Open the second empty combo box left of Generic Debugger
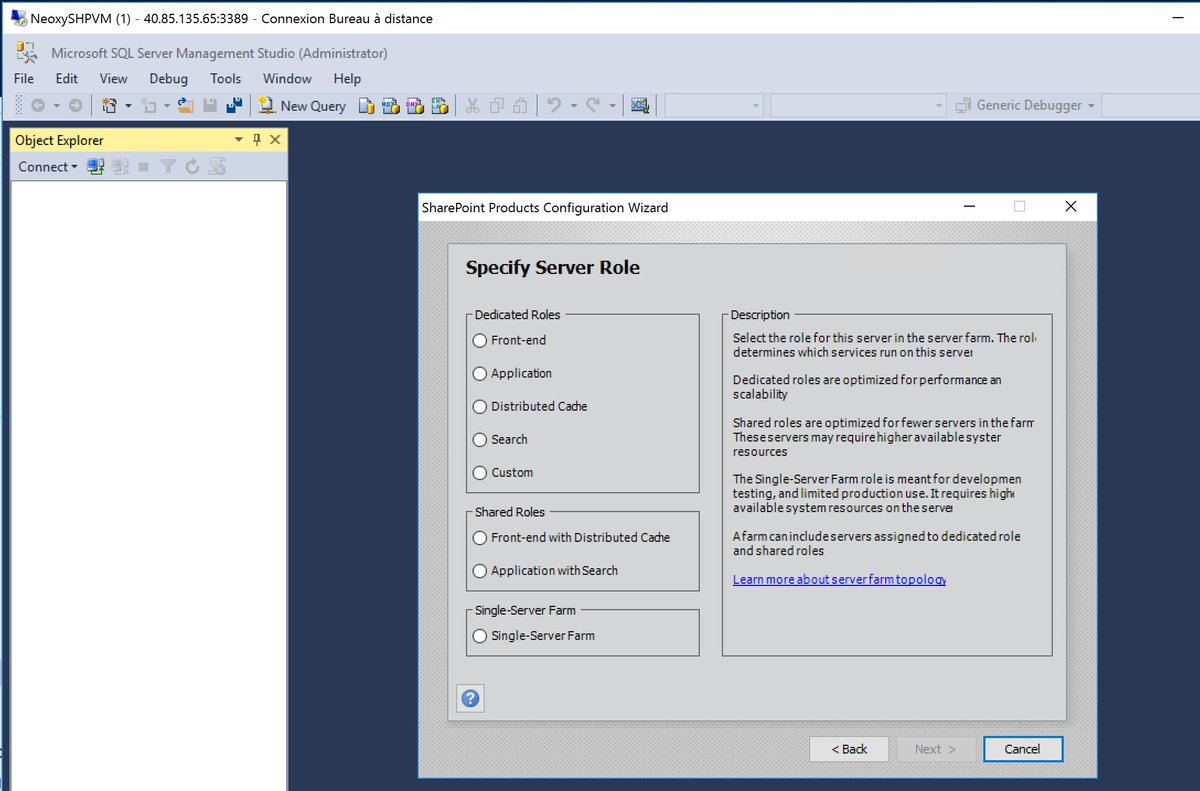Screen dimensions: 1200x791 (x=858, y=105)
